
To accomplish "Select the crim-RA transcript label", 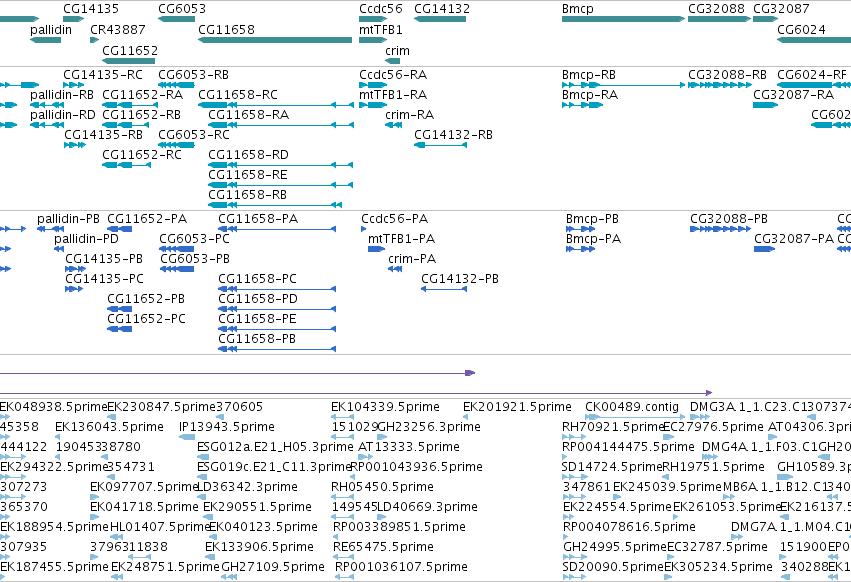I will point(409,115).
